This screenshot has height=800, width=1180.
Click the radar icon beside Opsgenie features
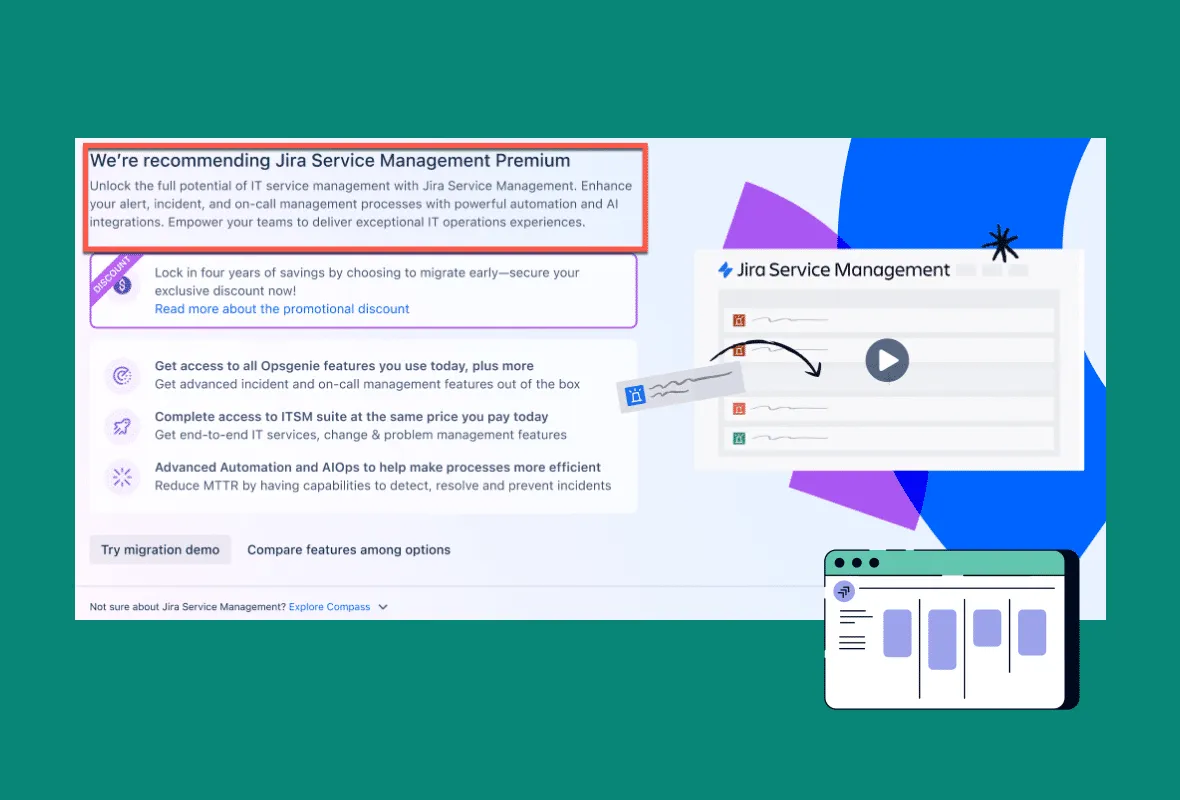(x=122, y=376)
